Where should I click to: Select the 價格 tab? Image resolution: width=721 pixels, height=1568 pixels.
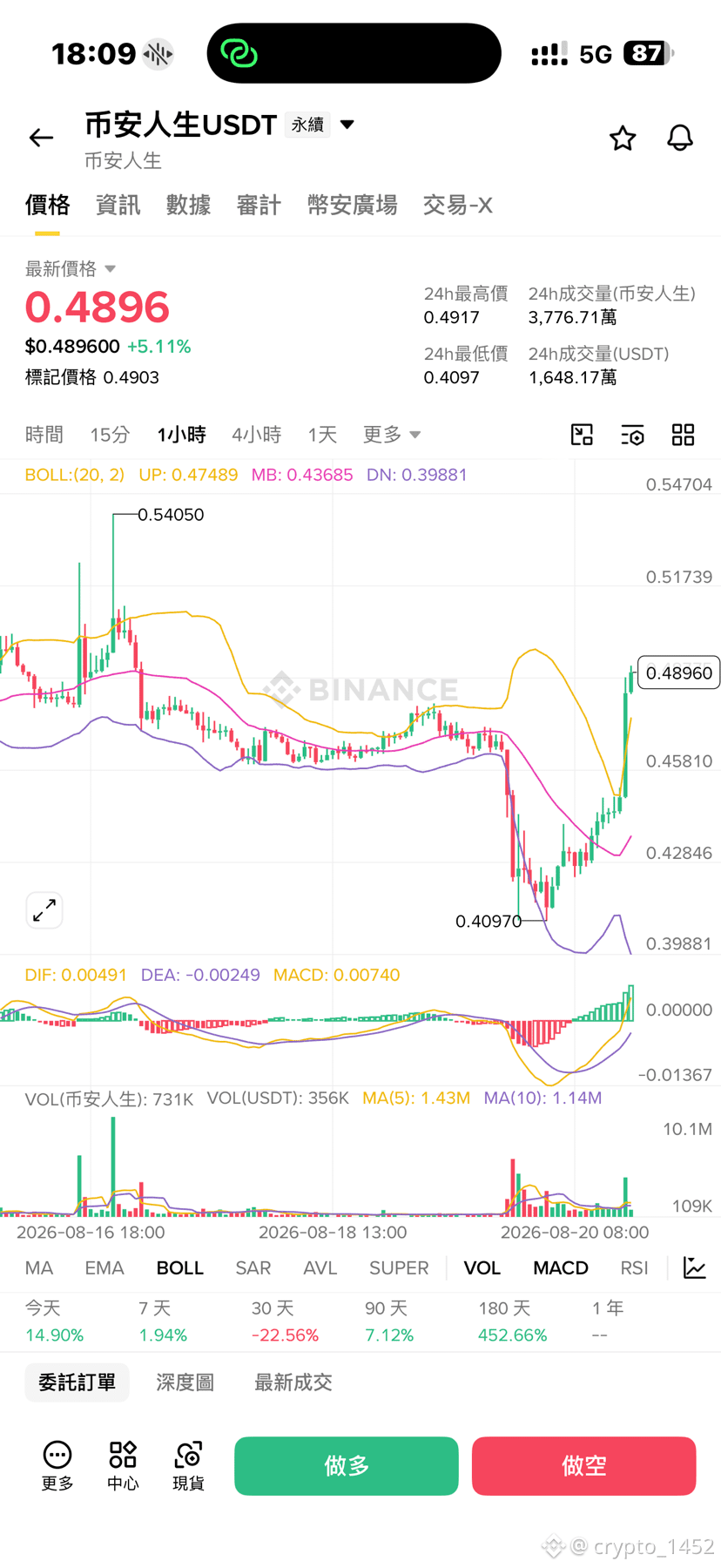coord(47,206)
